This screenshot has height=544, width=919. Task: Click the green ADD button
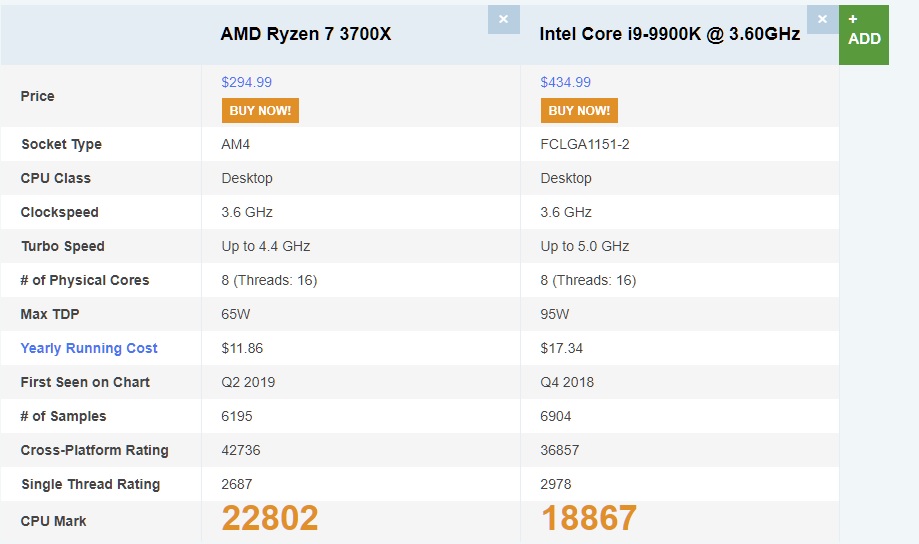(x=864, y=35)
